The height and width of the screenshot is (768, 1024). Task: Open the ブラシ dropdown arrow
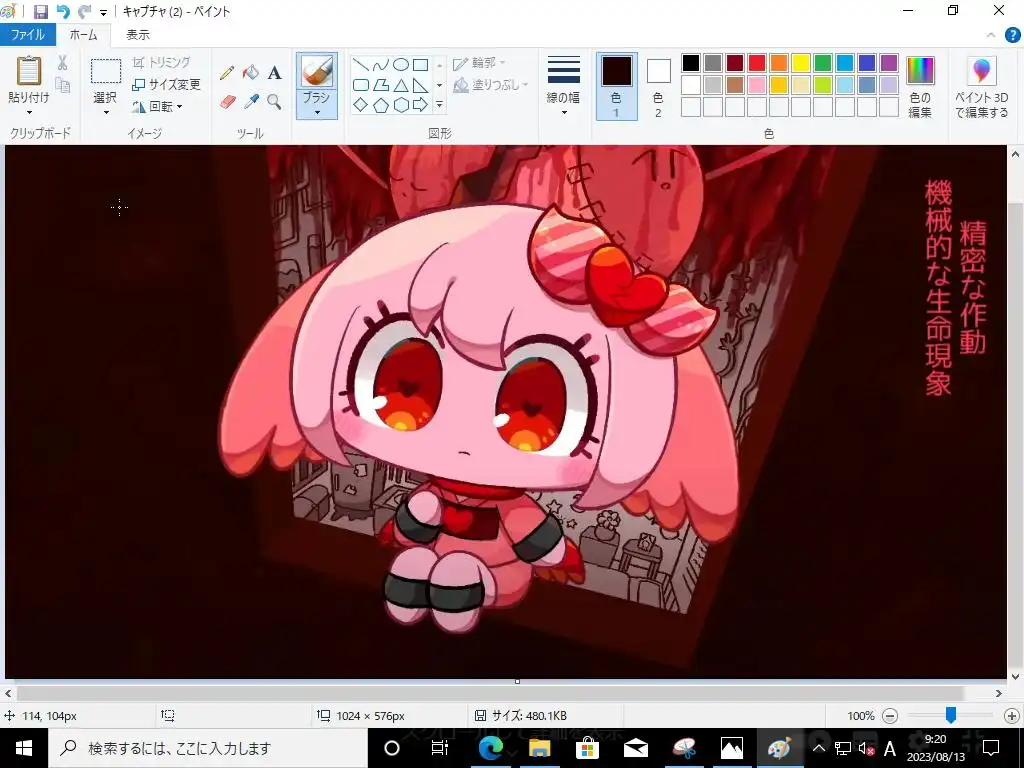pyautogui.click(x=317, y=112)
